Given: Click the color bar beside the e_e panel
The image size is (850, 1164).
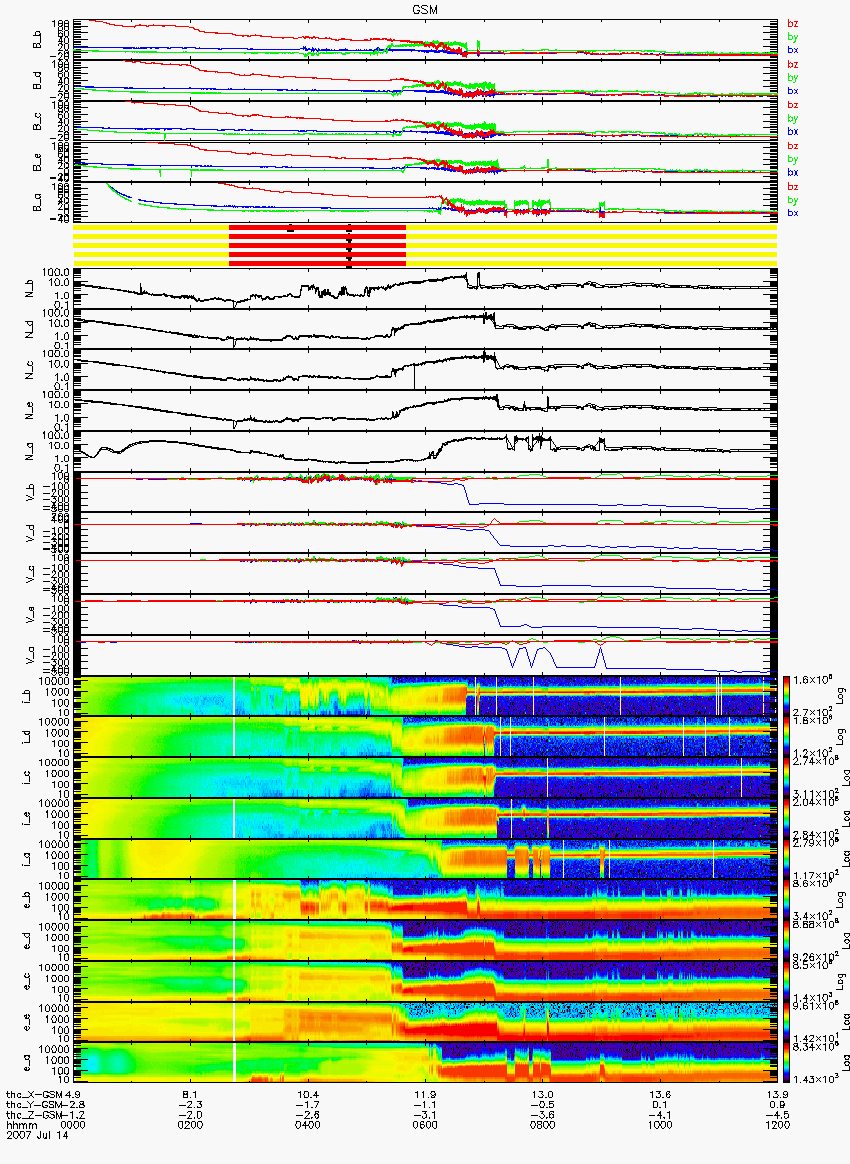Looking at the screenshot, I should (786, 1023).
